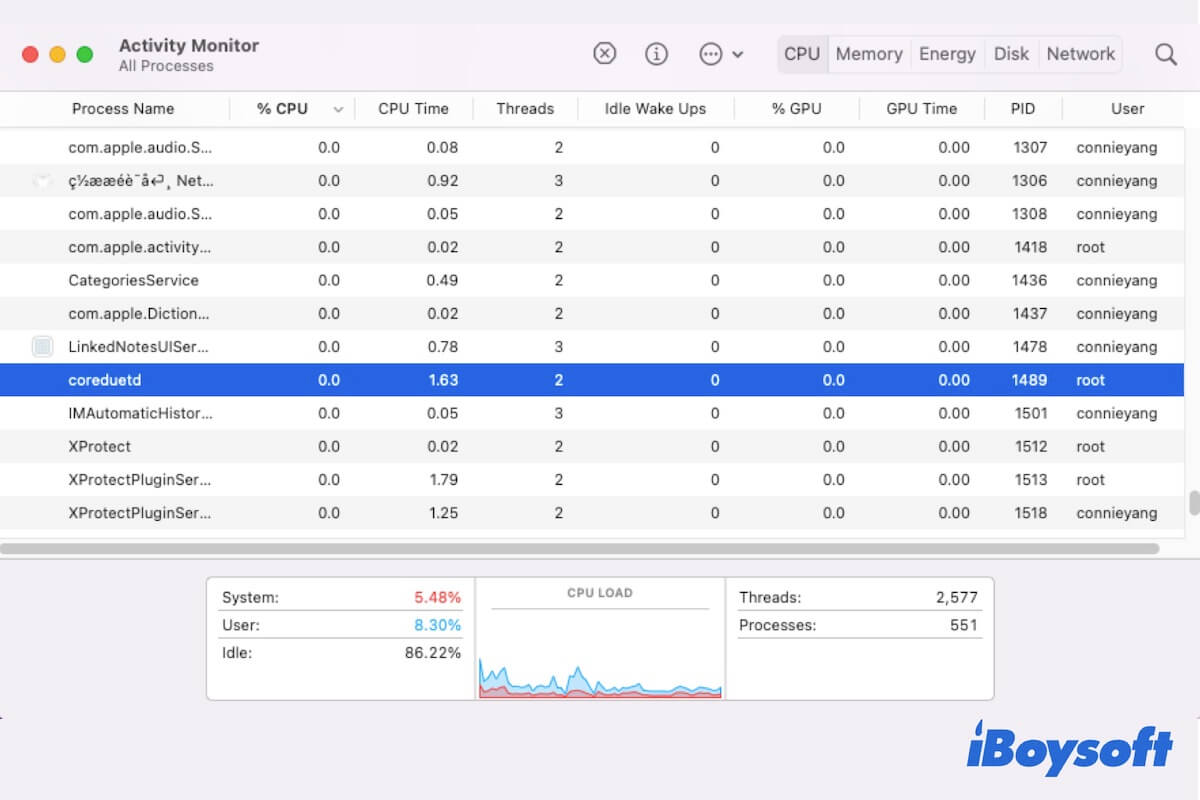Click CPU Time value 0.92

(442, 181)
